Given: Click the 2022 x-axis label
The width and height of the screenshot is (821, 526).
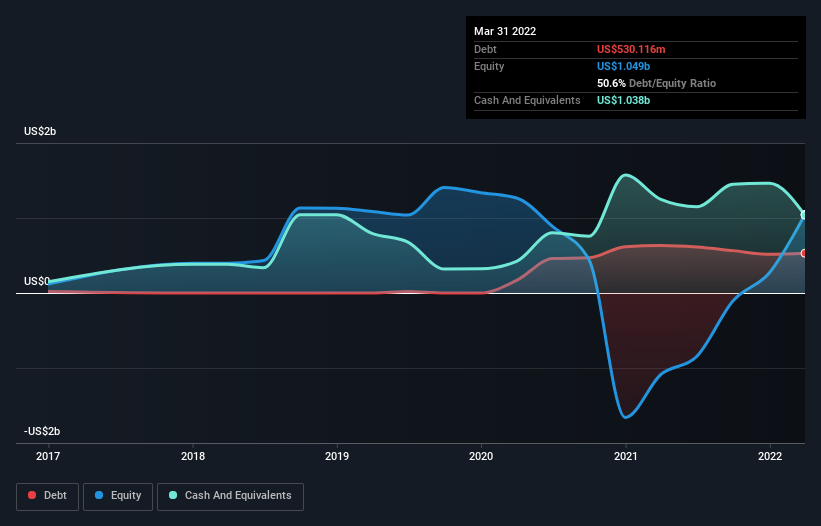Looking at the screenshot, I should (x=770, y=456).
